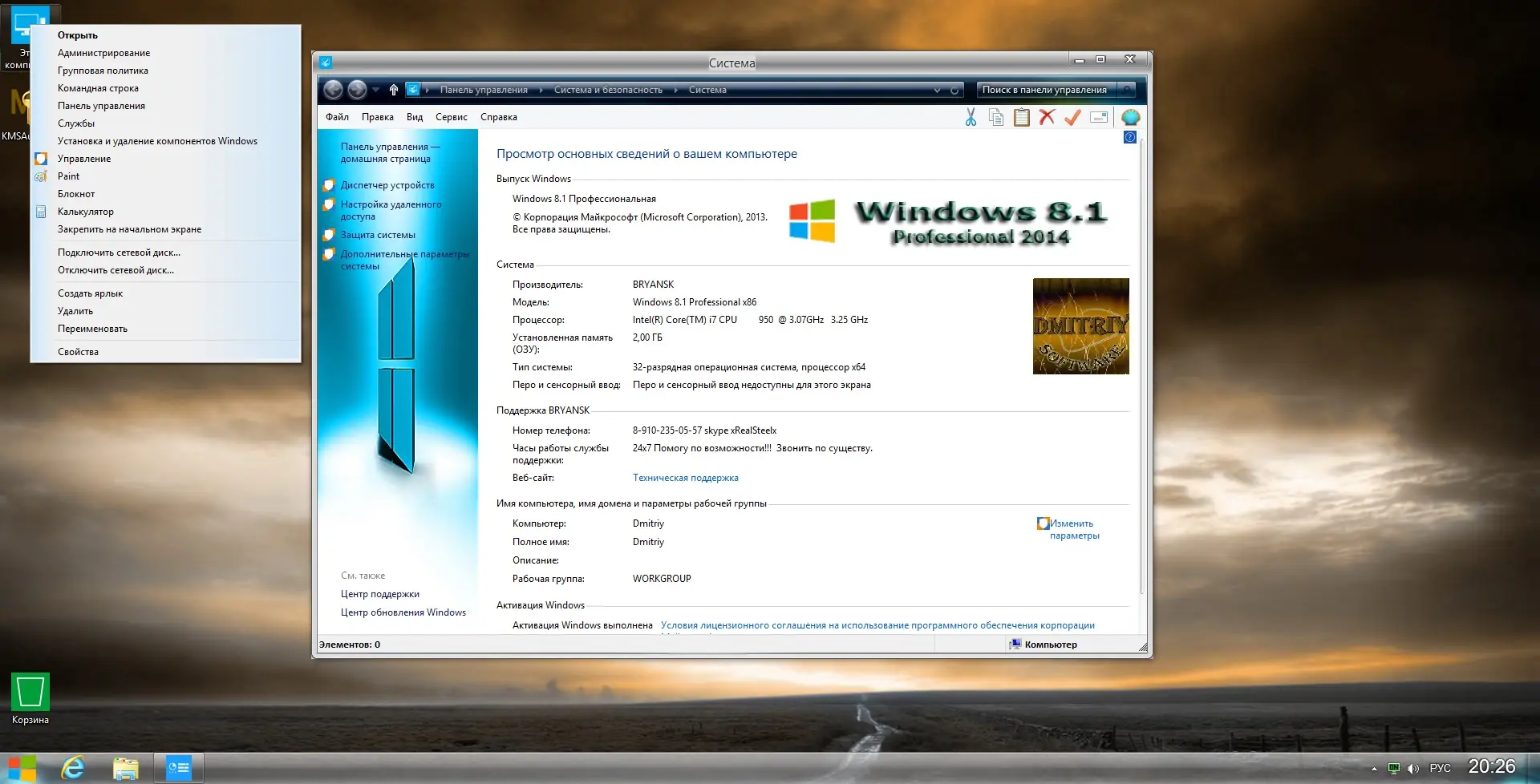1540x784 pixels.
Task: Refresh the address bar view
Action: click(x=954, y=91)
